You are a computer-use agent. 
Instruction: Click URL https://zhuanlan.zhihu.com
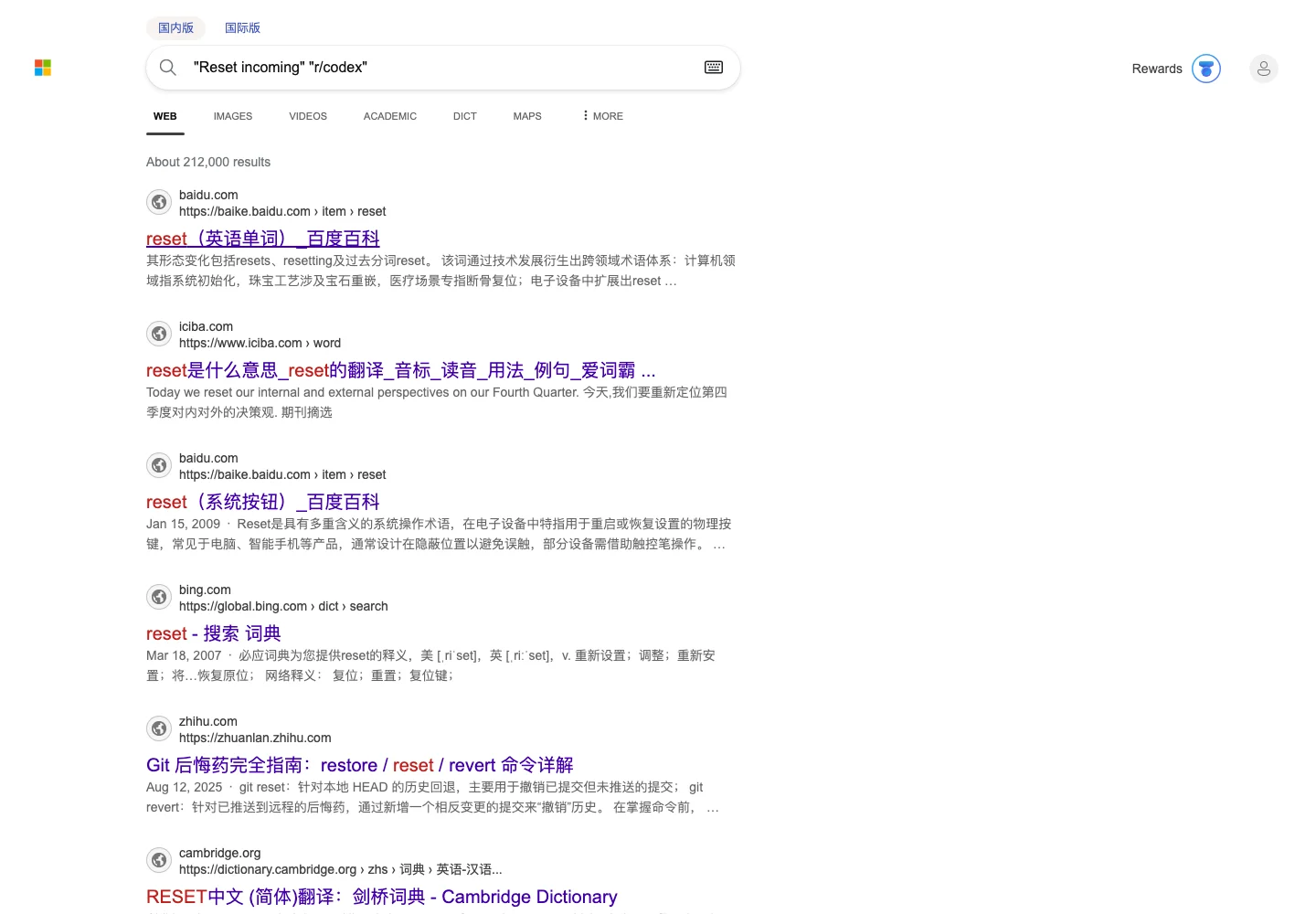coord(255,738)
